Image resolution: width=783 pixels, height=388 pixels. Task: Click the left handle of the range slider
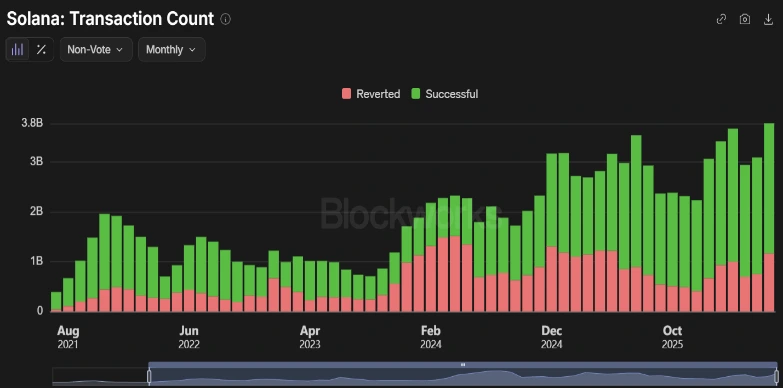tap(149, 376)
